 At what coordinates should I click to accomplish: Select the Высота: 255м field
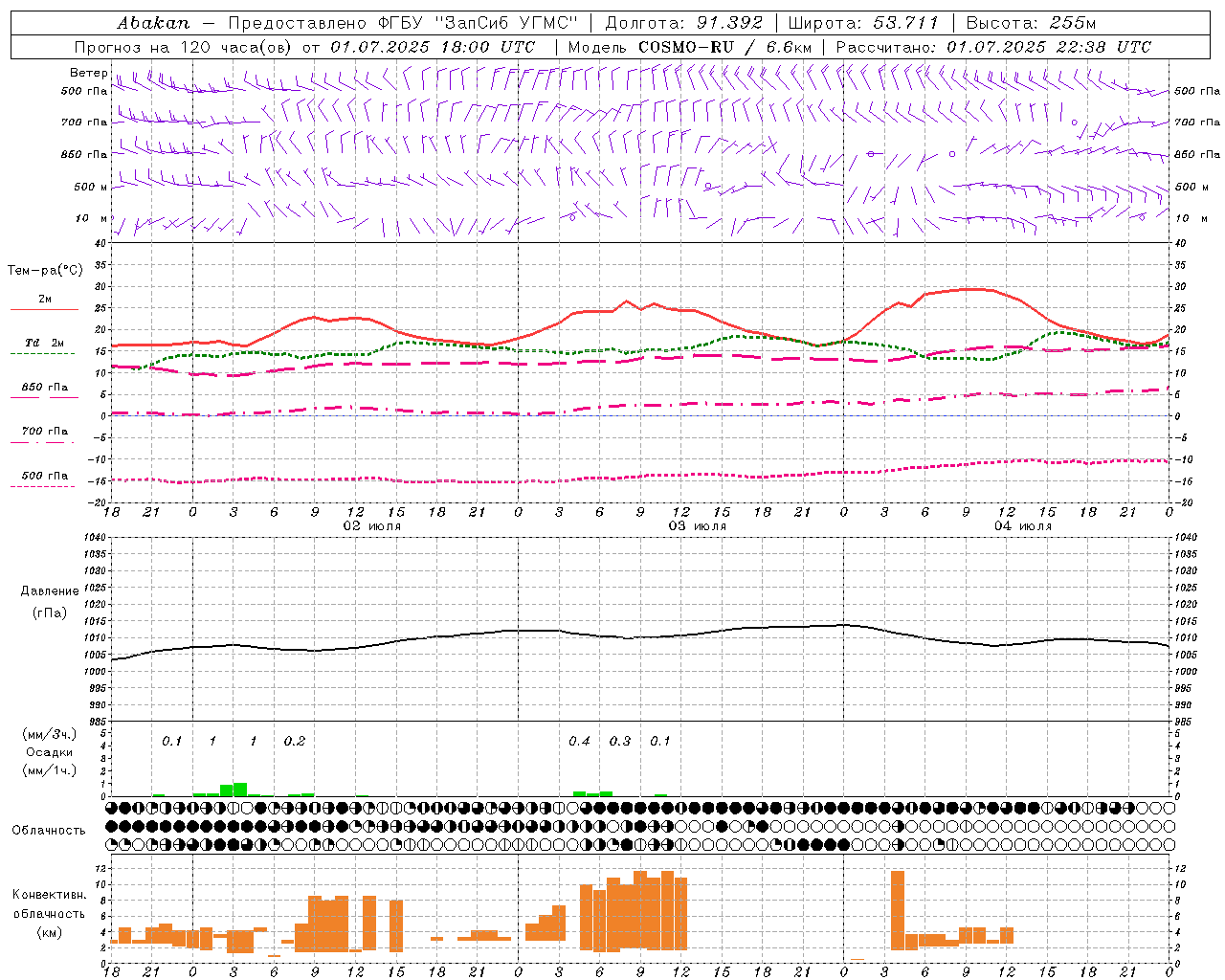(1031, 23)
